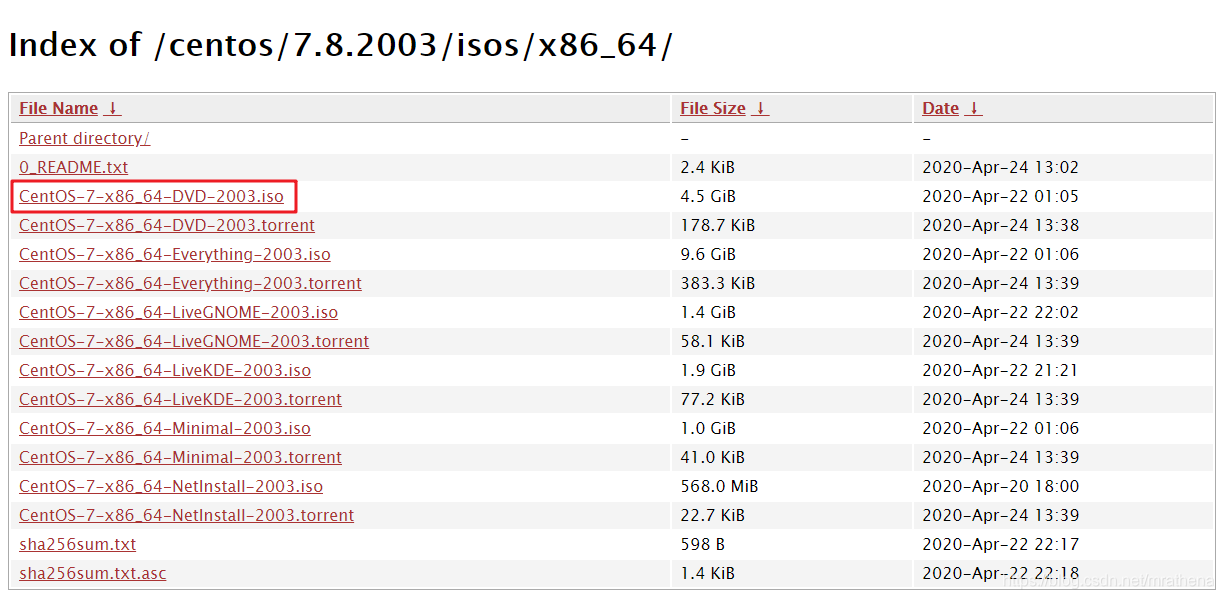Click the 568.0 MiB size value

pyautogui.click(x=719, y=486)
